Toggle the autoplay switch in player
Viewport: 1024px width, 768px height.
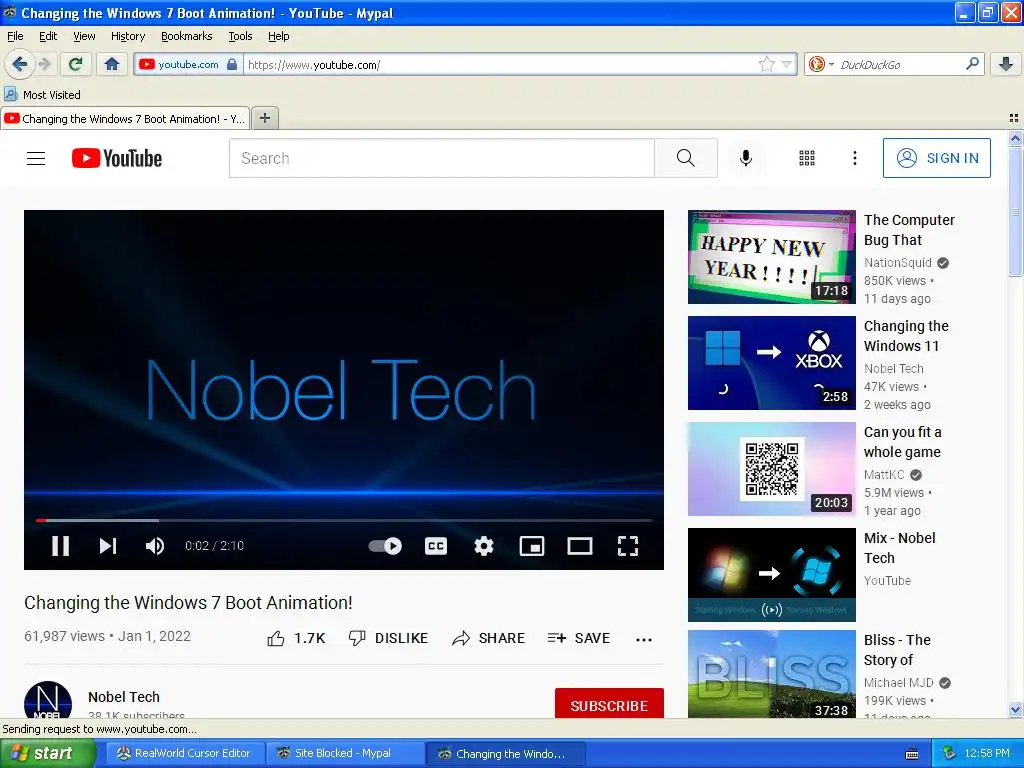(385, 546)
